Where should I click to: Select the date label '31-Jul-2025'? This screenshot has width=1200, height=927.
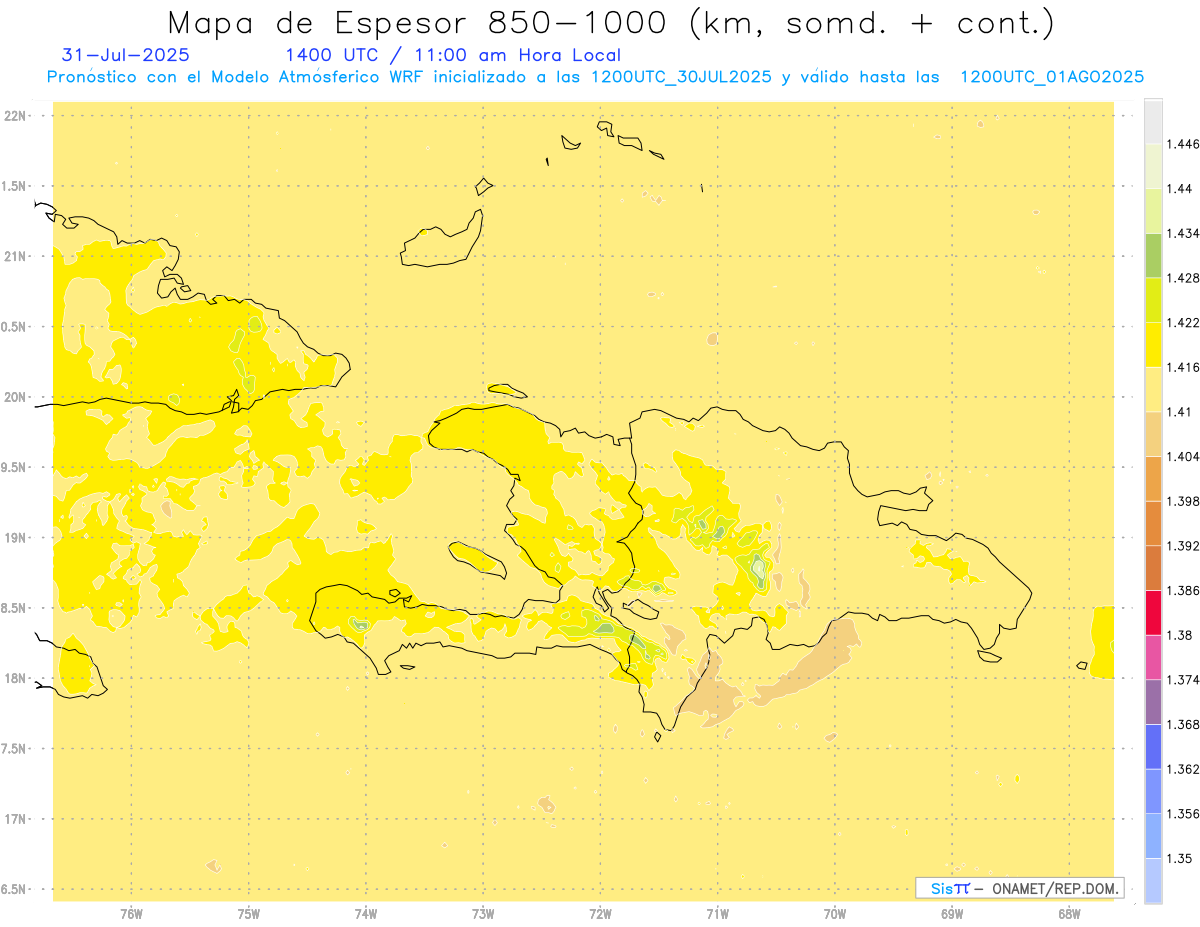pos(125,55)
